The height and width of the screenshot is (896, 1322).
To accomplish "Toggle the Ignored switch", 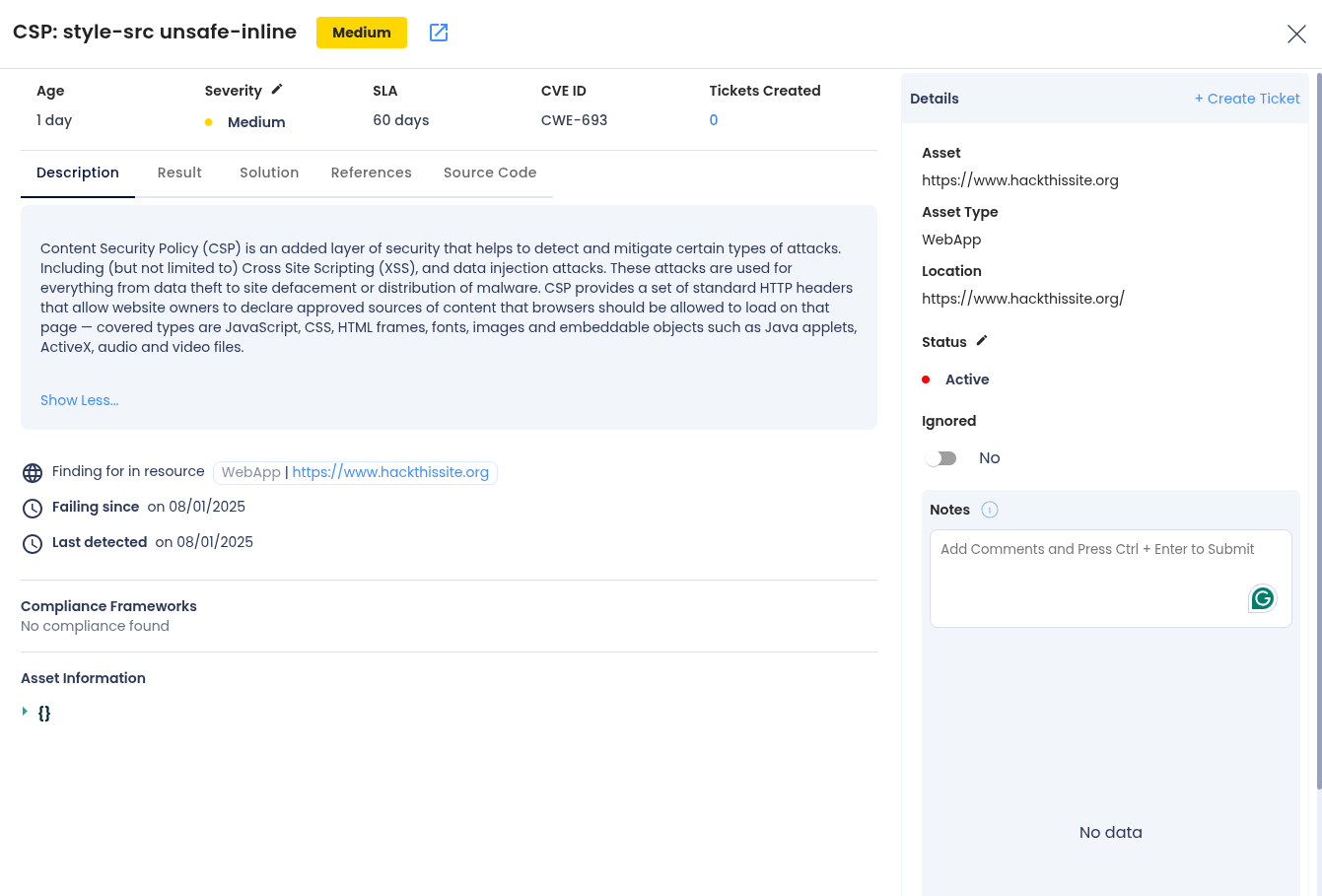I will click(941, 458).
